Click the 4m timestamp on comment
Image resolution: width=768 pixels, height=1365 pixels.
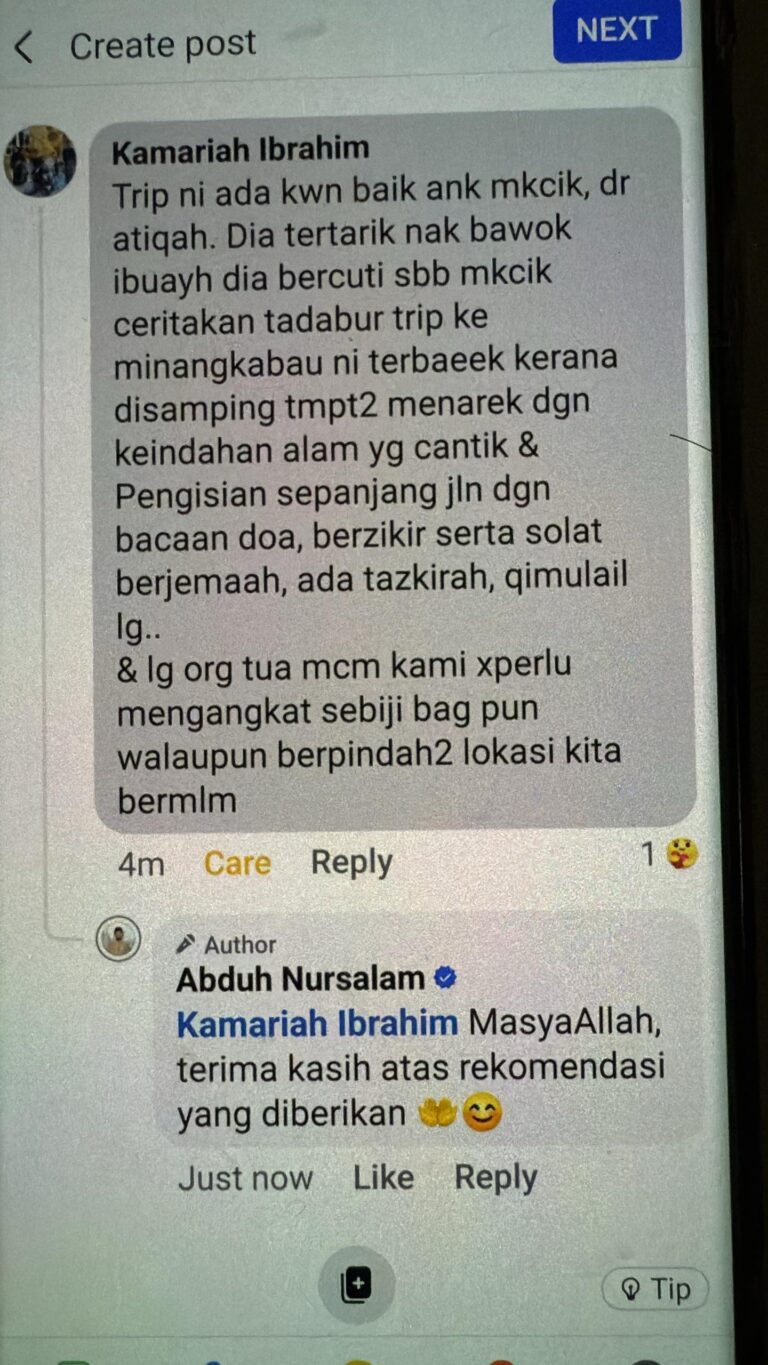141,864
